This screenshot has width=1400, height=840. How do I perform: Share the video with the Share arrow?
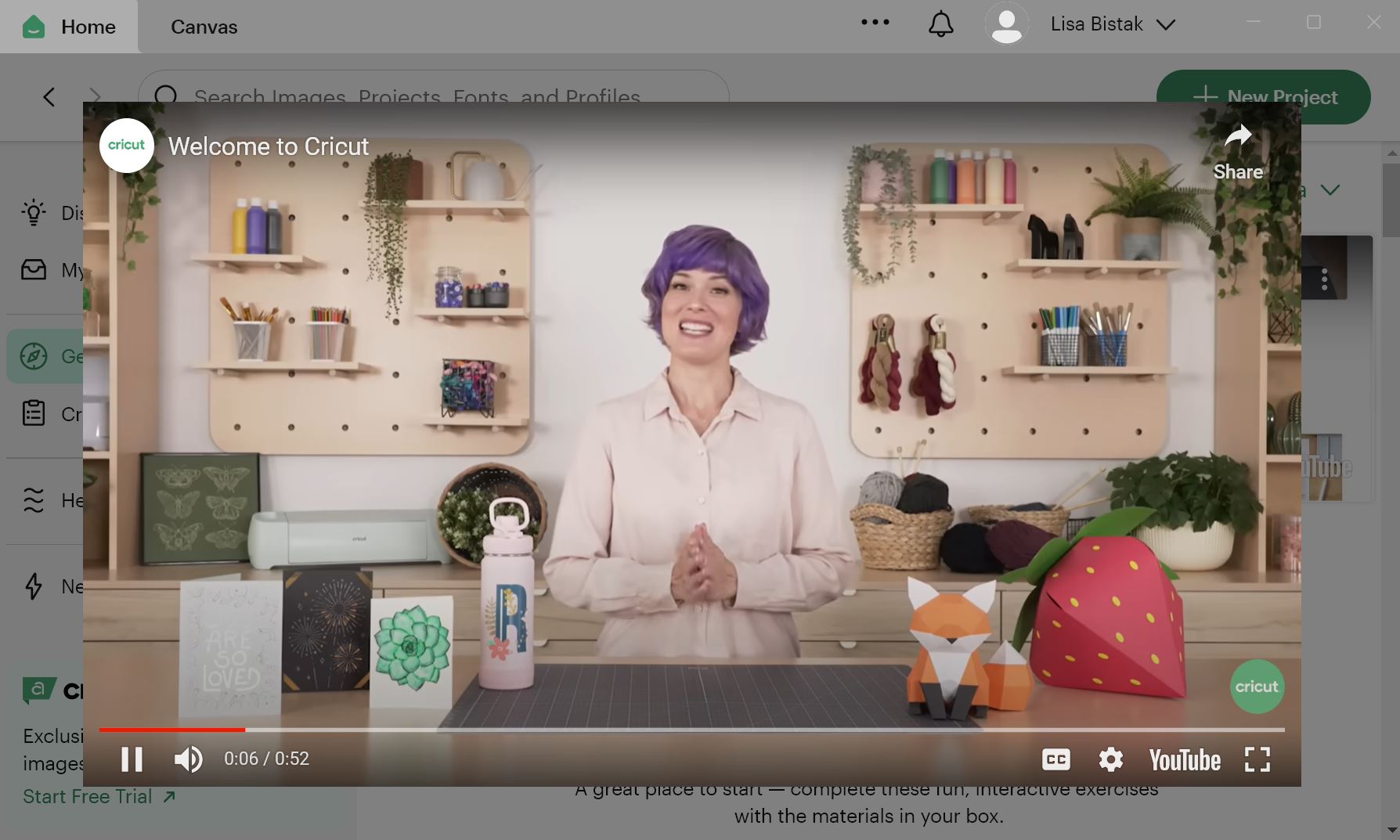(x=1237, y=153)
